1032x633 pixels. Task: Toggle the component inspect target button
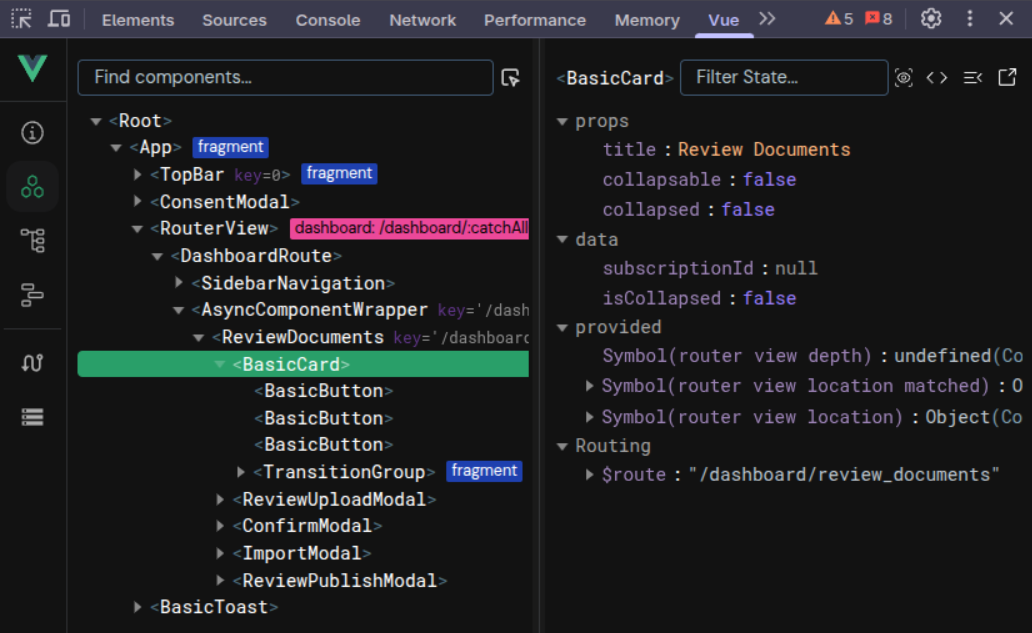[x=510, y=77]
